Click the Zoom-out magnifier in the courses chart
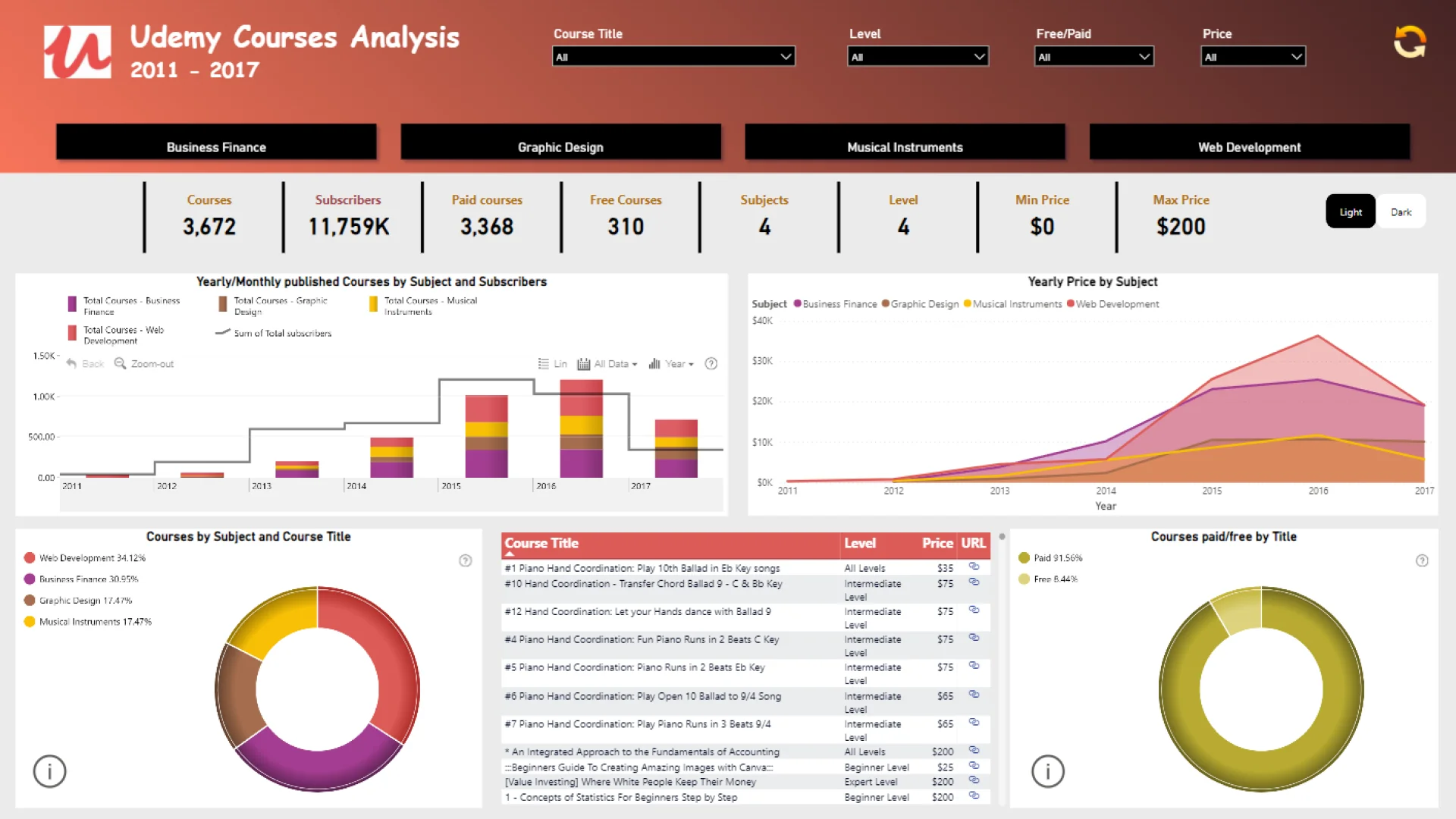The height and width of the screenshot is (819, 1456). 120,363
